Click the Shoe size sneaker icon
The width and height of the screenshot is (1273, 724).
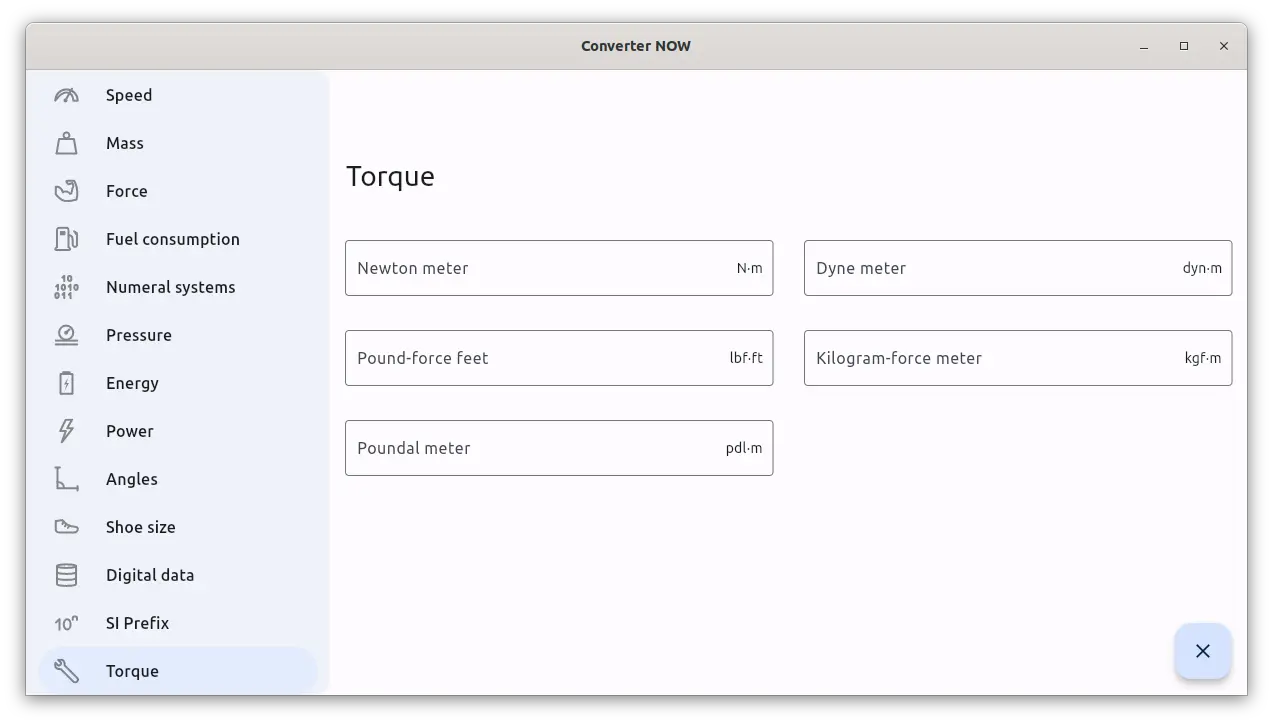tap(66, 527)
